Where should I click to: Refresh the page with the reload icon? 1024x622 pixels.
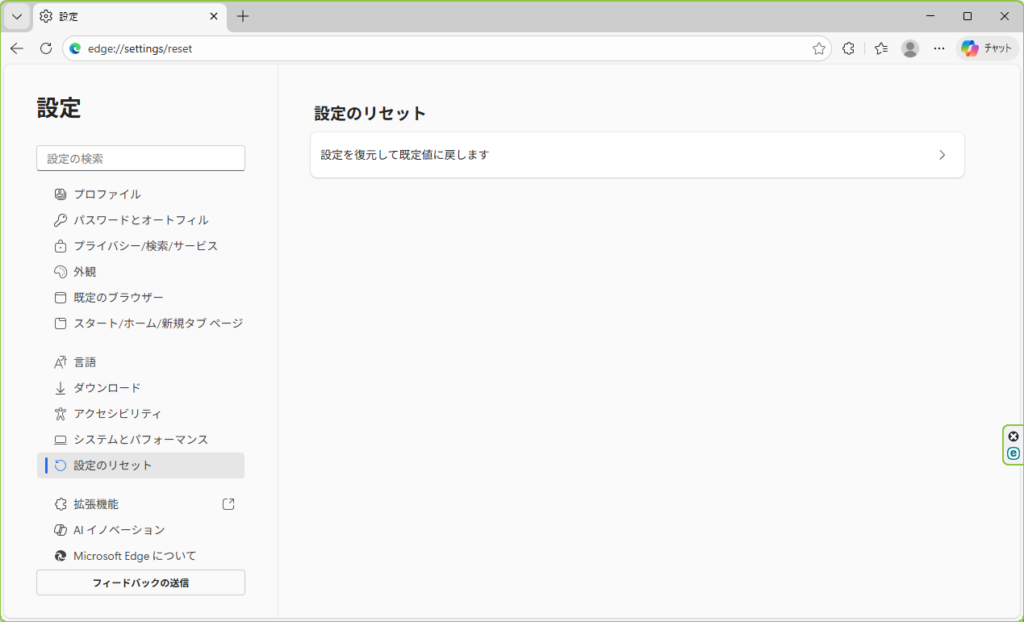[x=47, y=47]
